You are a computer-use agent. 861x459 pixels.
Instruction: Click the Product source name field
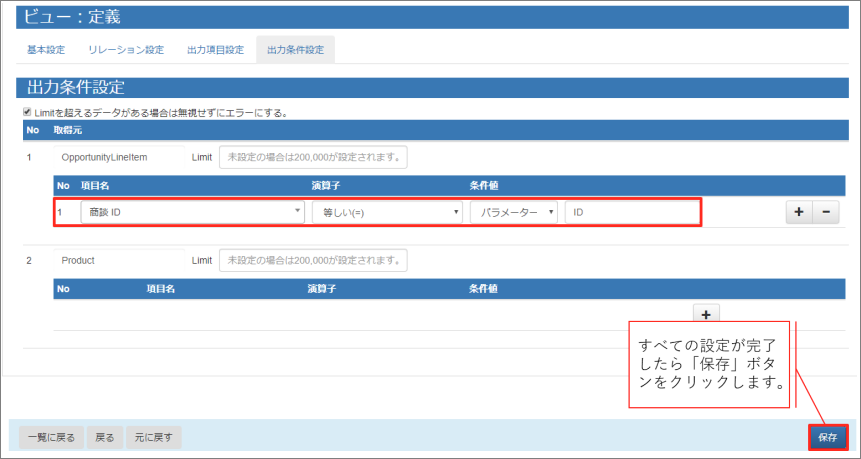120,260
